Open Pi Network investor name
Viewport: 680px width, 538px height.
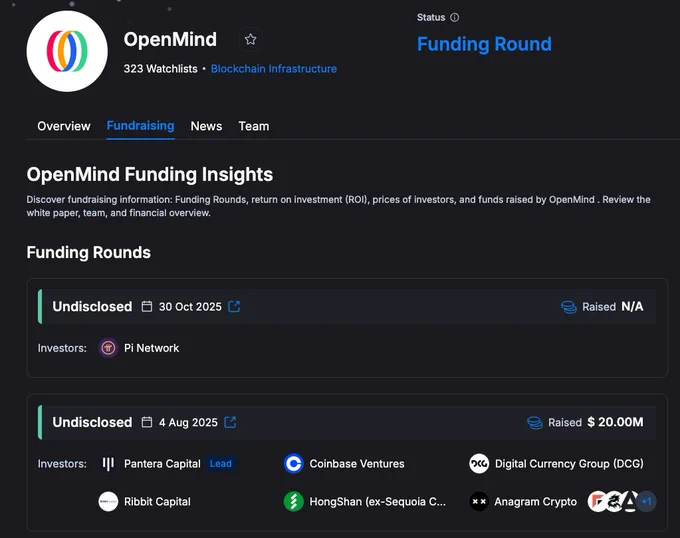point(151,348)
